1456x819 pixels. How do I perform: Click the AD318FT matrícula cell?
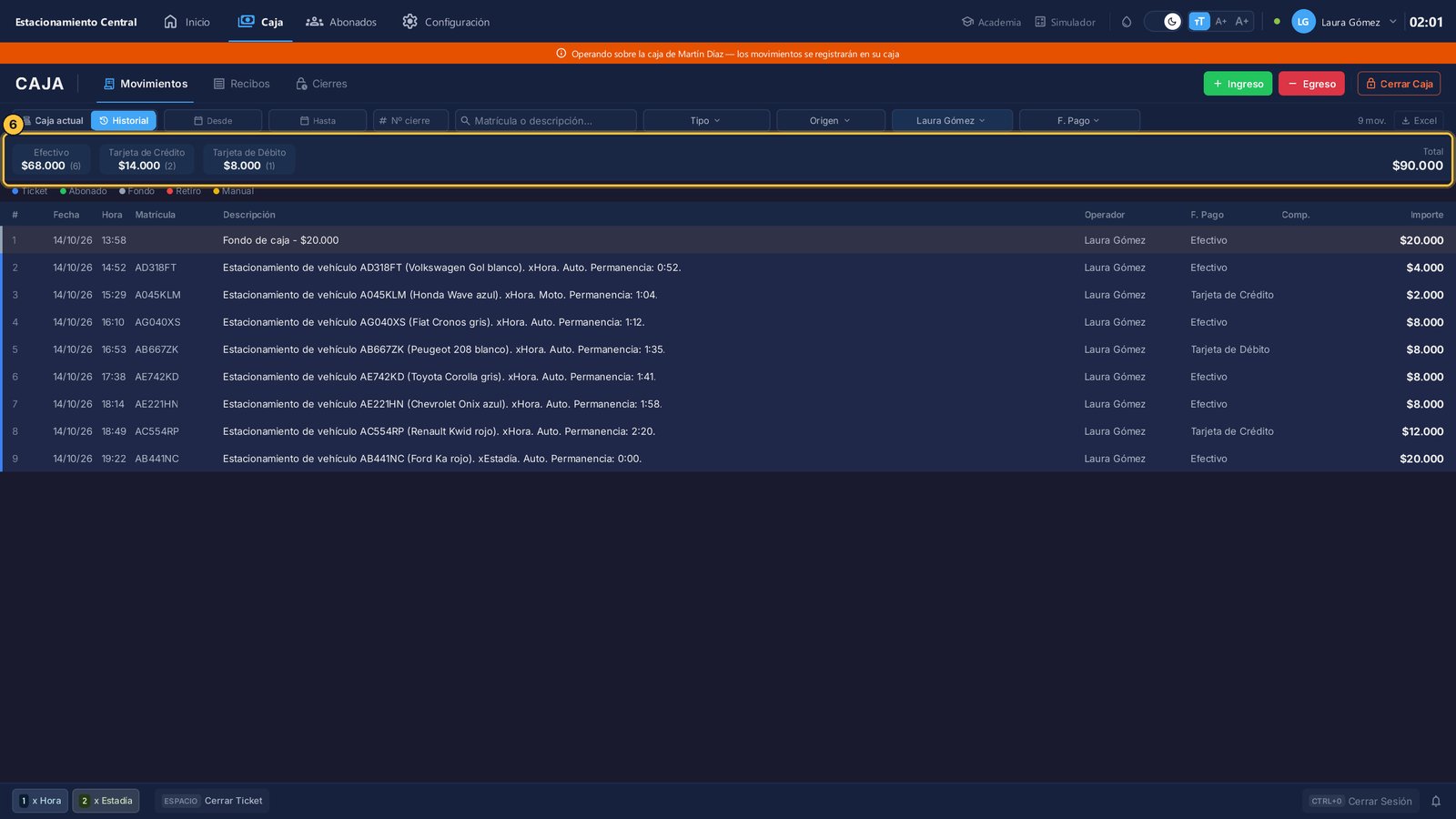156,268
